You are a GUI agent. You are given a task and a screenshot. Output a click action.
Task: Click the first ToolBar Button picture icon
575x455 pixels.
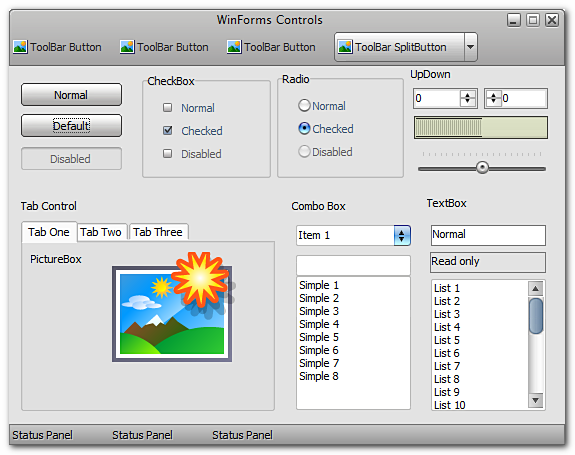click(x=20, y=47)
